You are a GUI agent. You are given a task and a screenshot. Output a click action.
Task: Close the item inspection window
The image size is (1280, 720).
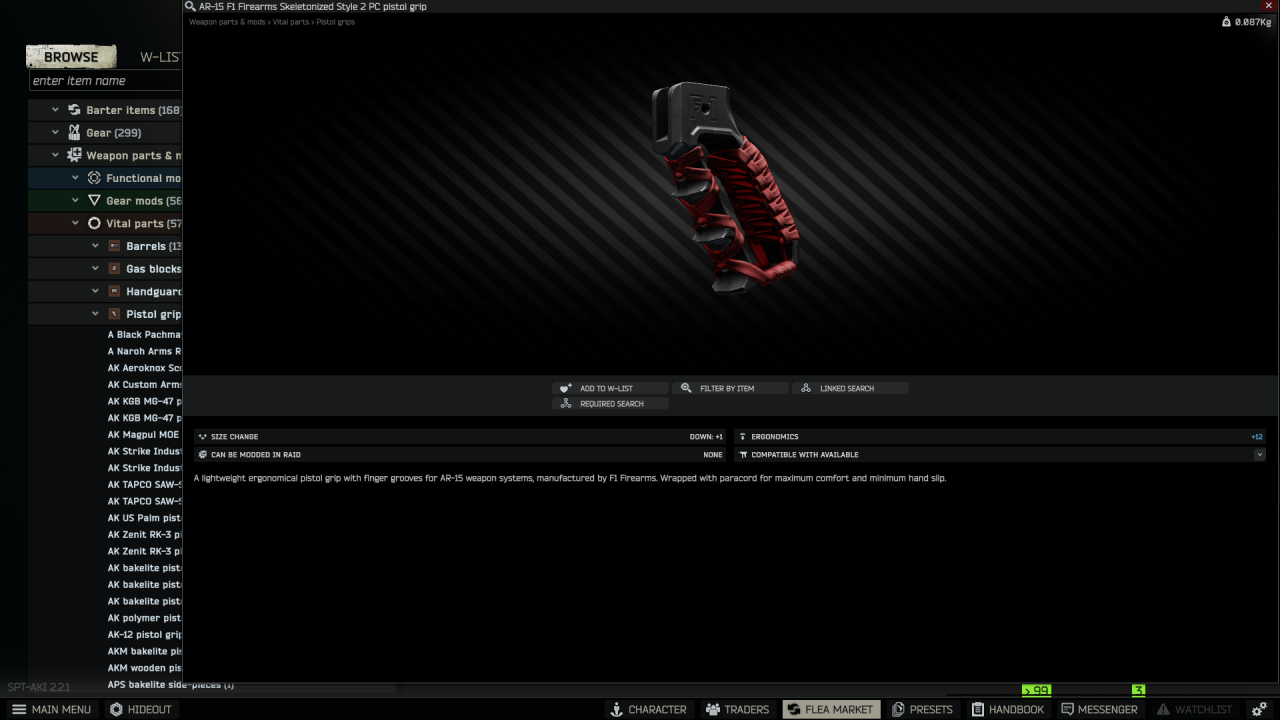(x=1269, y=6)
